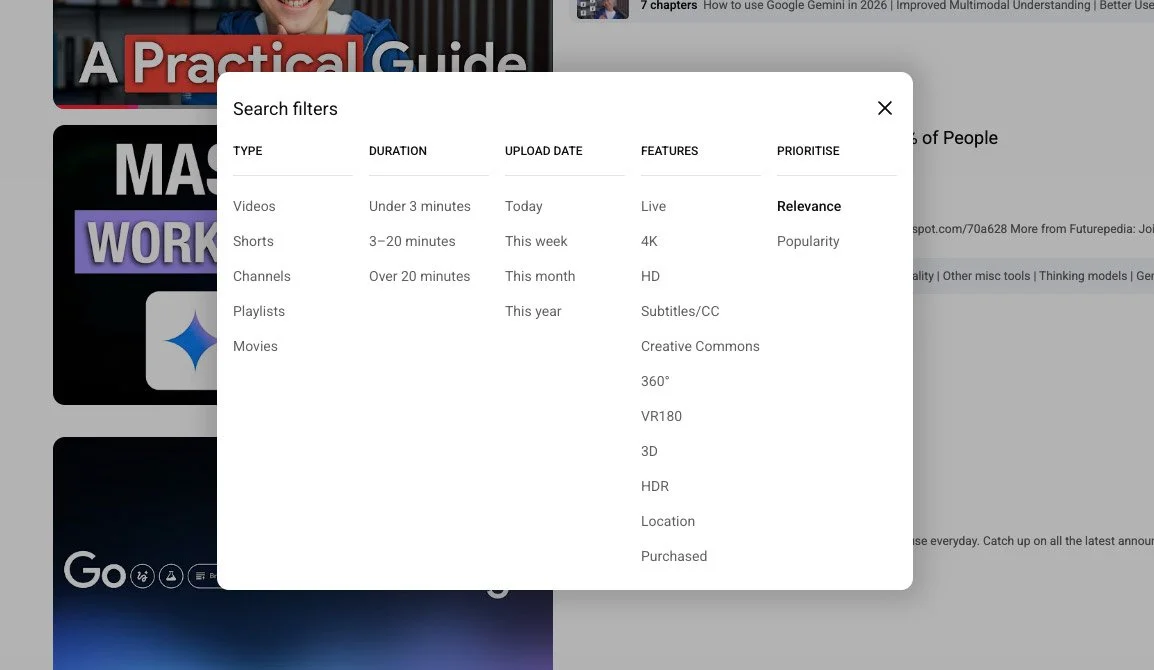This screenshot has width=1154, height=670.
Task: Enable the Live feature filter
Action: tap(653, 206)
